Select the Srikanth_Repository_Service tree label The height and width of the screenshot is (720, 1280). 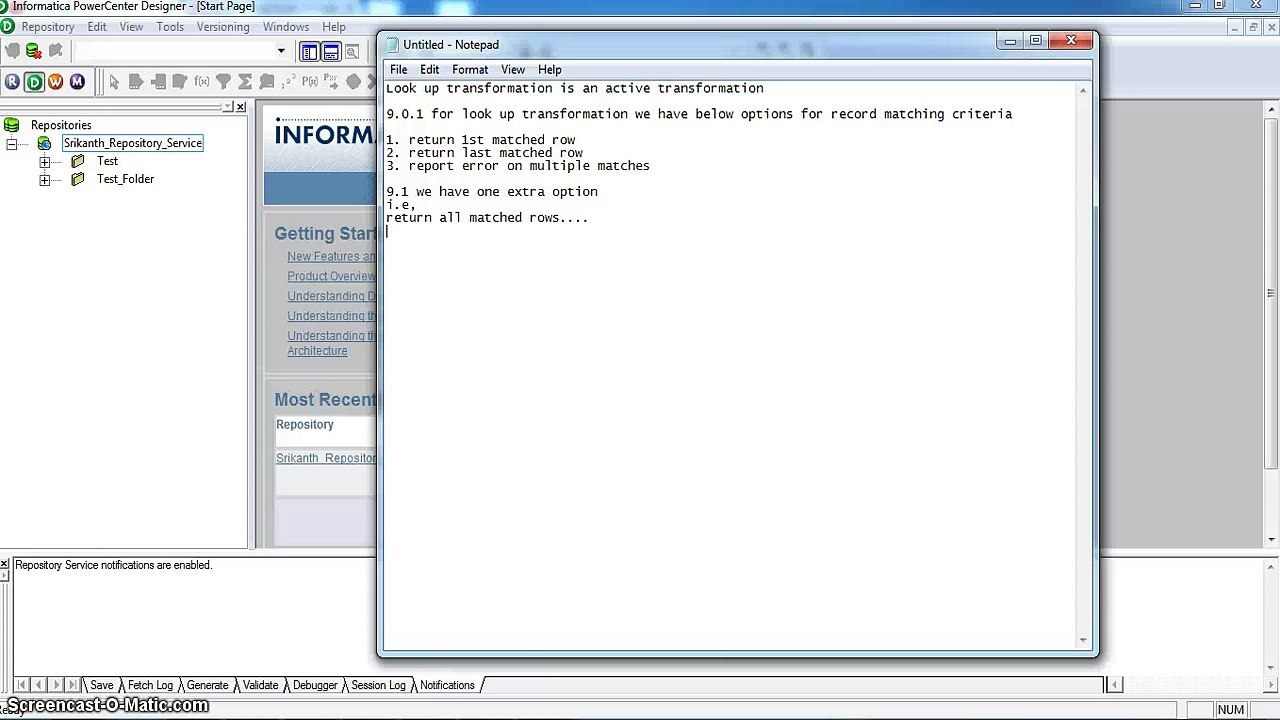coord(133,143)
